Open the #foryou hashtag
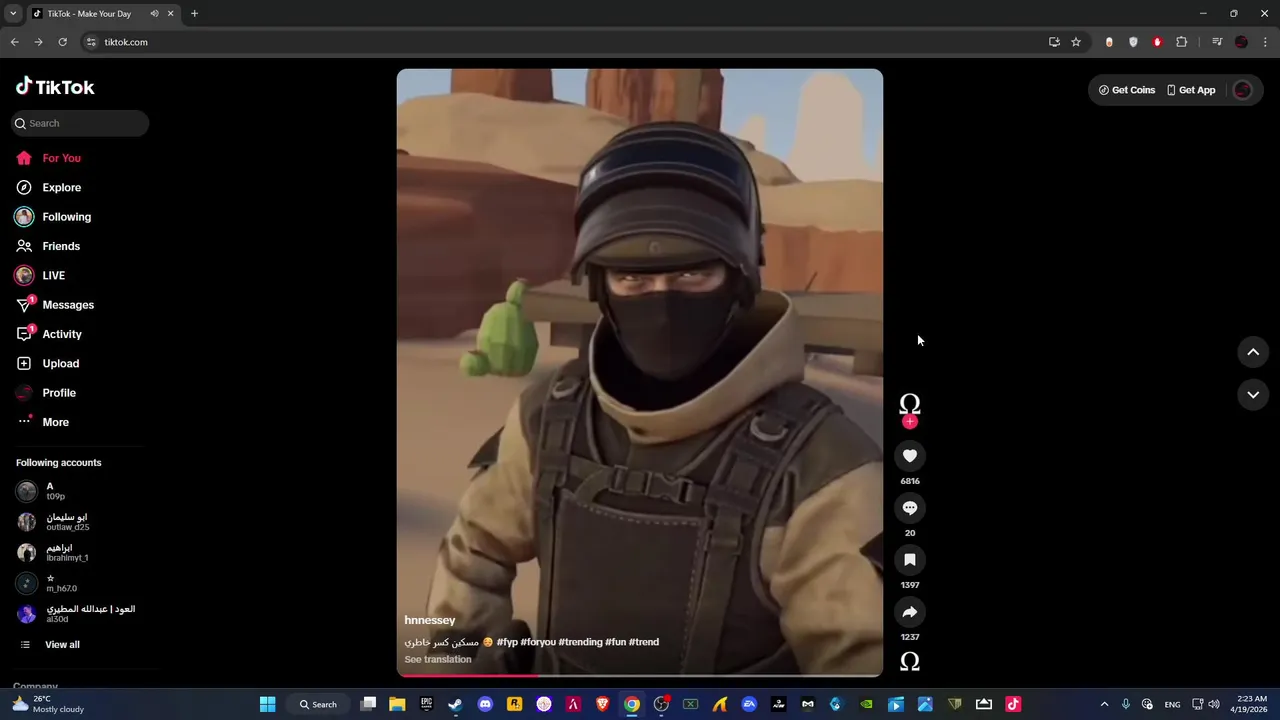This screenshot has height=720, width=1280. point(538,642)
